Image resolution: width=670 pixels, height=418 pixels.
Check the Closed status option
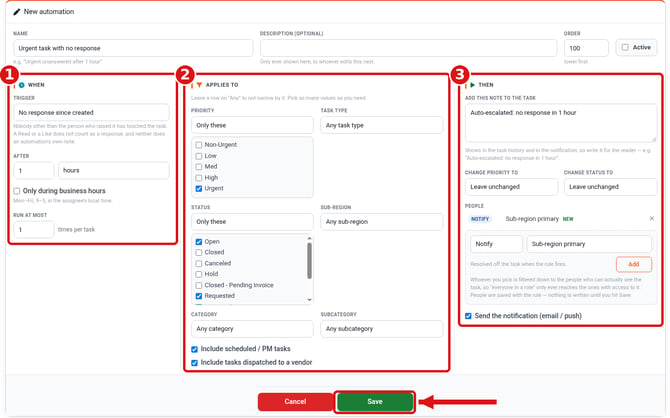[199, 253]
